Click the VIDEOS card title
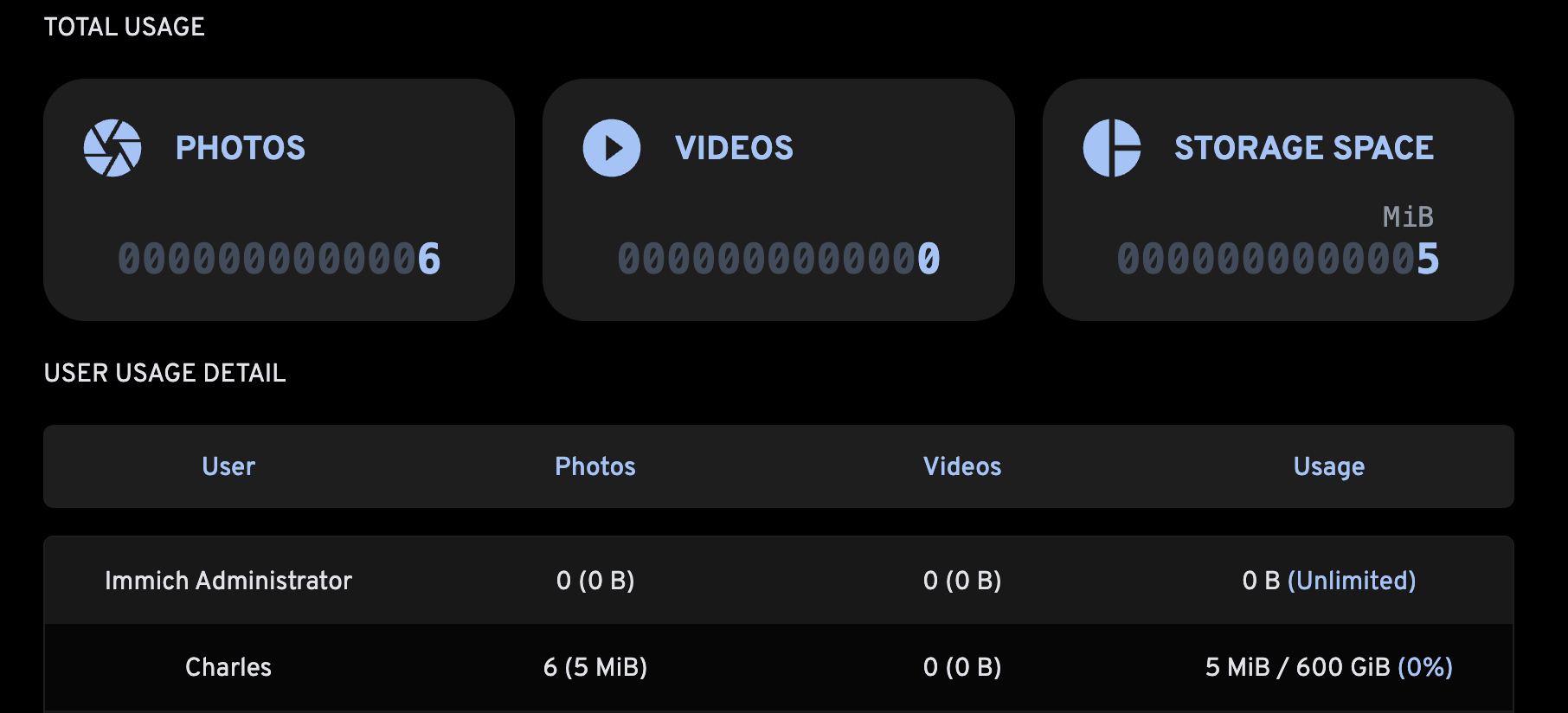The image size is (1568, 713). click(x=734, y=148)
